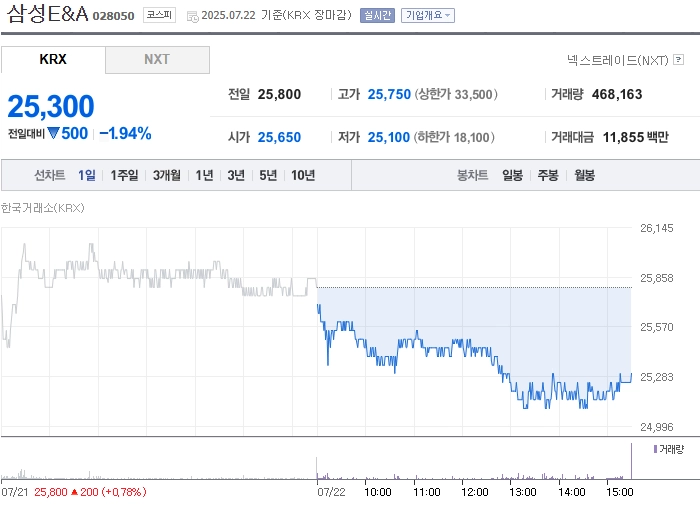Image resolution: width=700 pixels, height=505 pixels.
Task: Click the 25,858 y-axis label
Action: (x=657, y=278)
